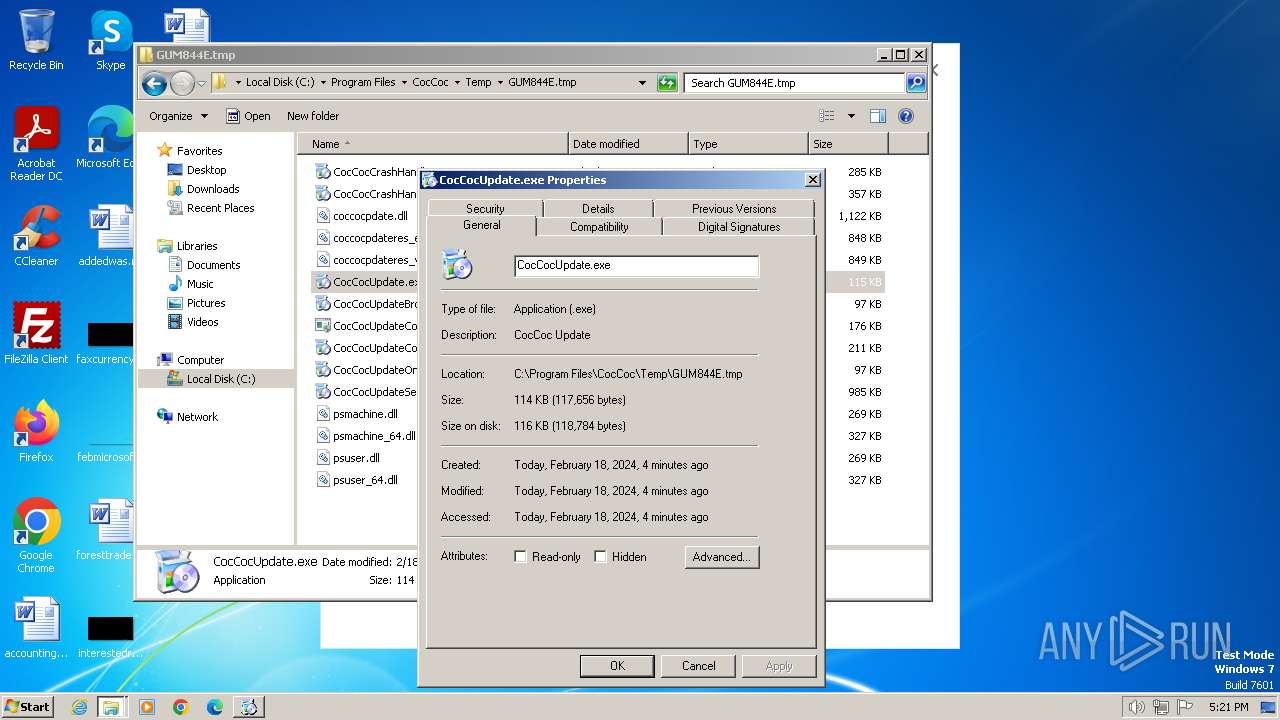Expand the views options dropdown arrow
Viewport: 1280px width, 720px height.
[x=851, y=116]
